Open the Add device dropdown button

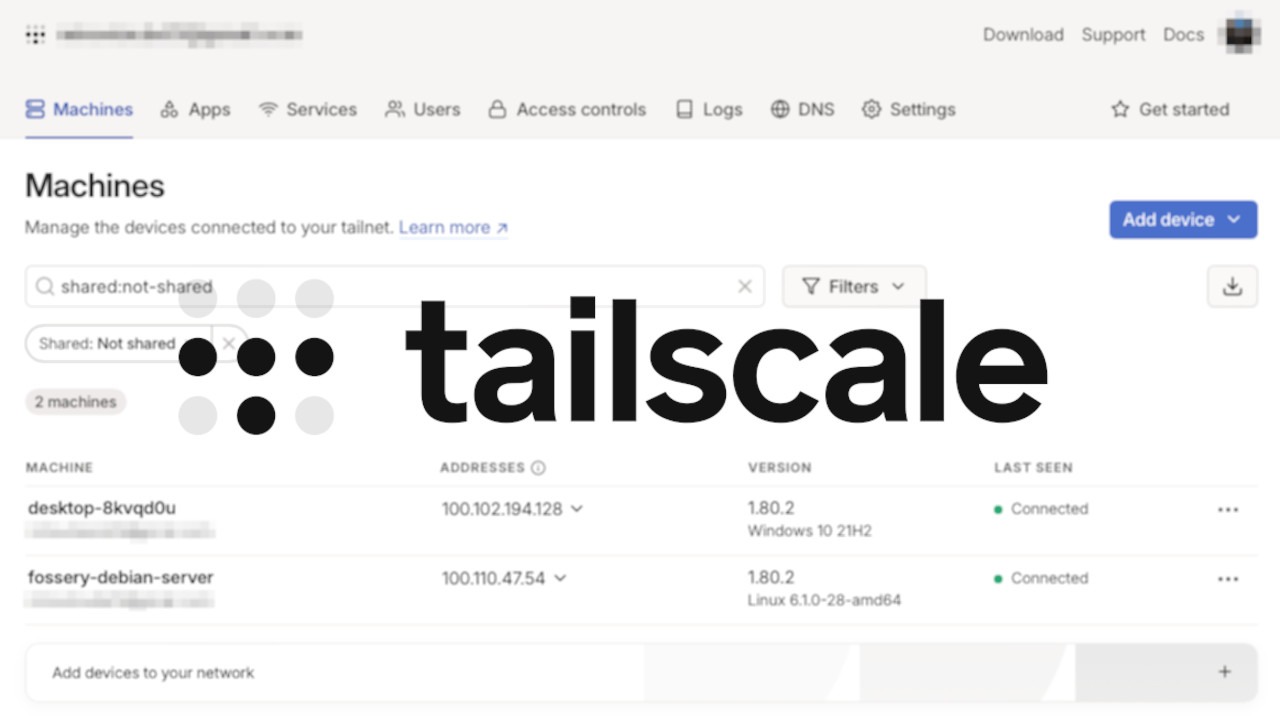coord(1183,220)
